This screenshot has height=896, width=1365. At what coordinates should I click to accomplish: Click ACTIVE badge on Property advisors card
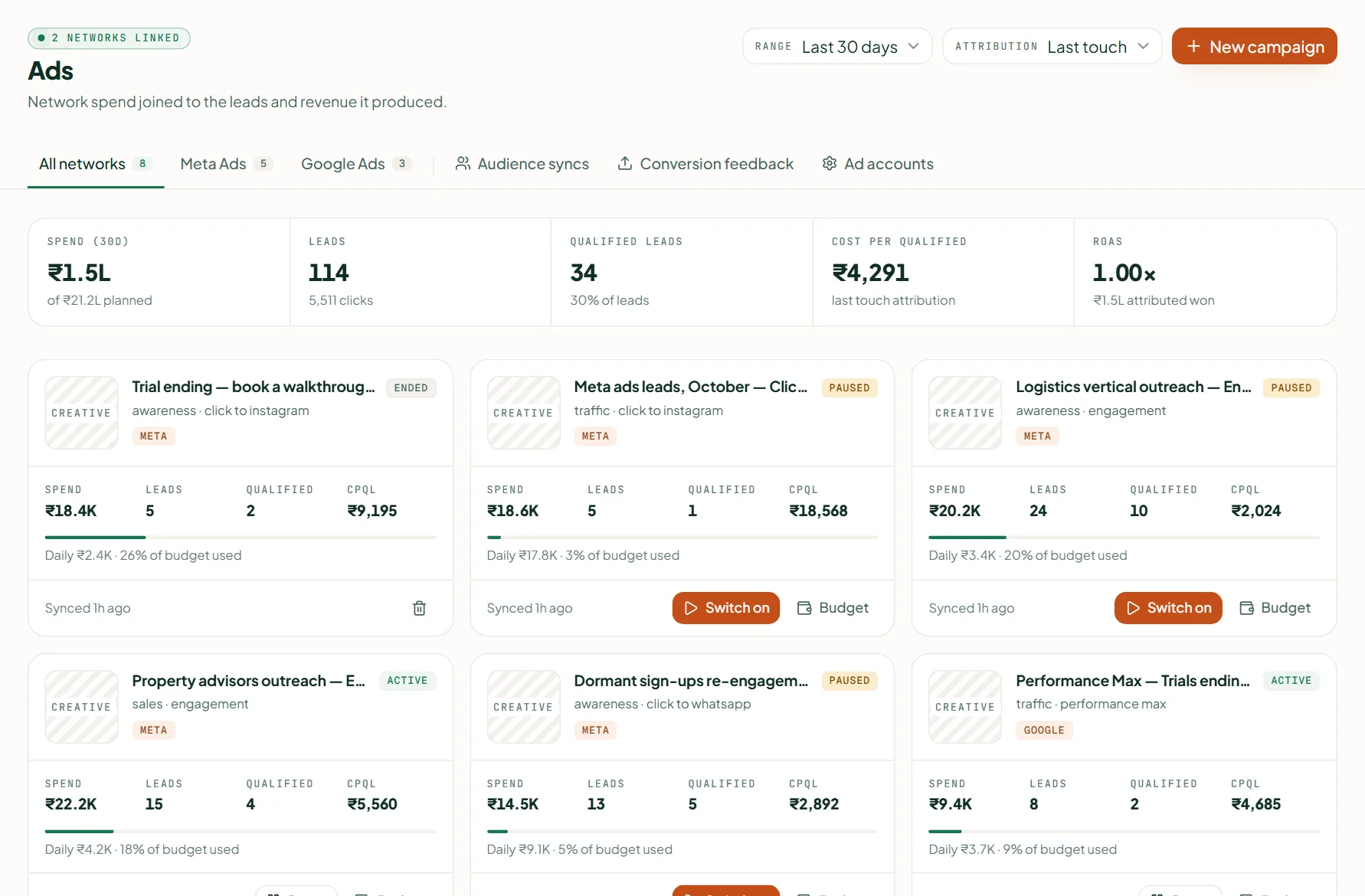point(408,681)
